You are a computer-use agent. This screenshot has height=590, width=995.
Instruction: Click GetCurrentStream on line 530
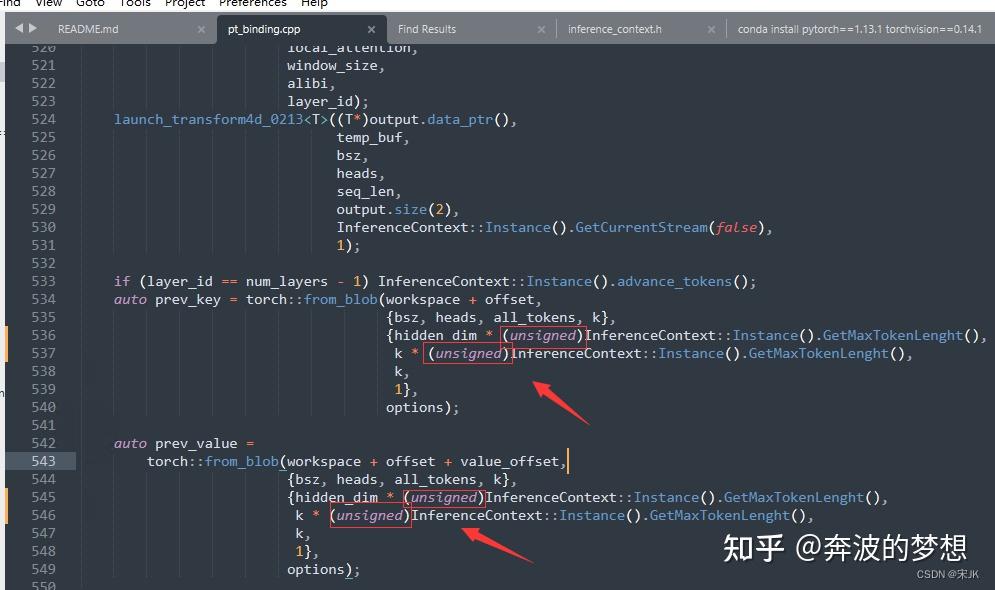pos(642,227)
